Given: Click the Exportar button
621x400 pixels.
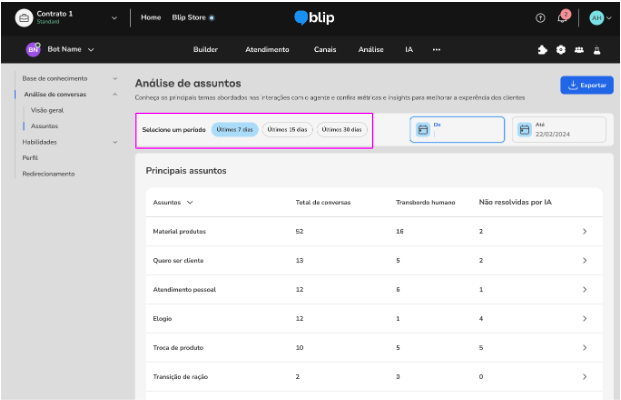Looking at the screenshot, I should 587,85.
